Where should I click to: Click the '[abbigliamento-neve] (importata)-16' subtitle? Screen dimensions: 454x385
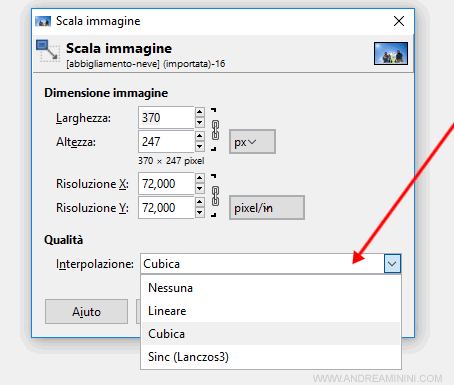146,64
